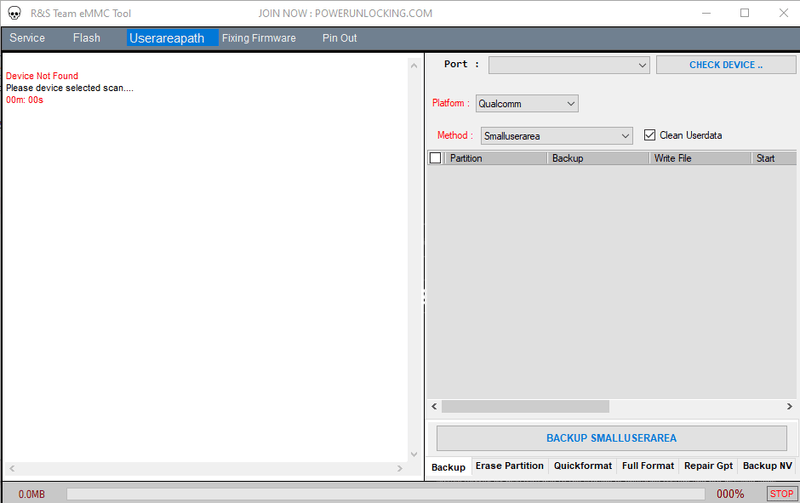Click the 'Device Not Found' log message
The height and width of the screenshot is (503, 800).
coord(42,76)
